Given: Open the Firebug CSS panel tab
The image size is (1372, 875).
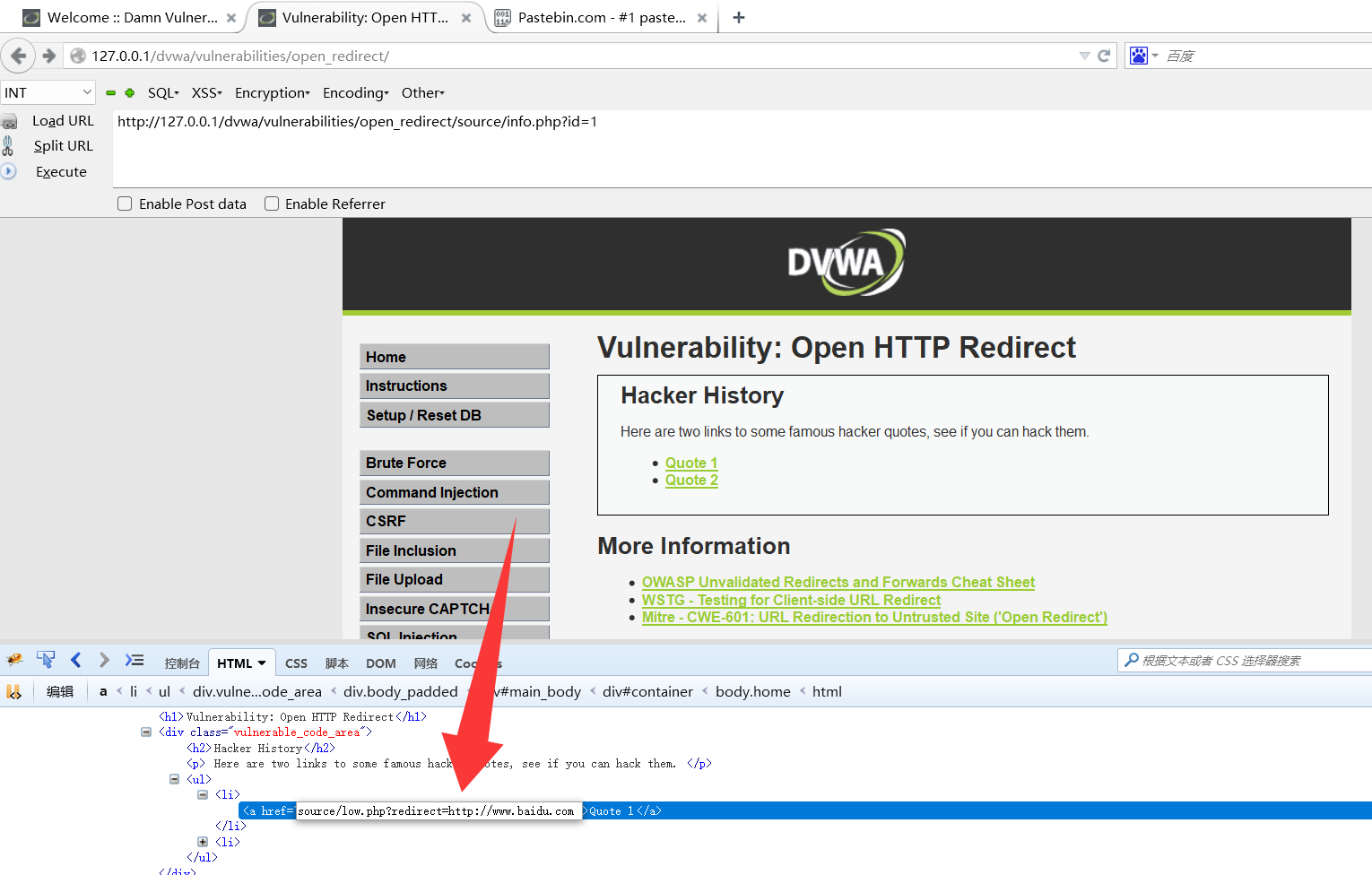Looking at the screenshot, I should click(296, 663).
